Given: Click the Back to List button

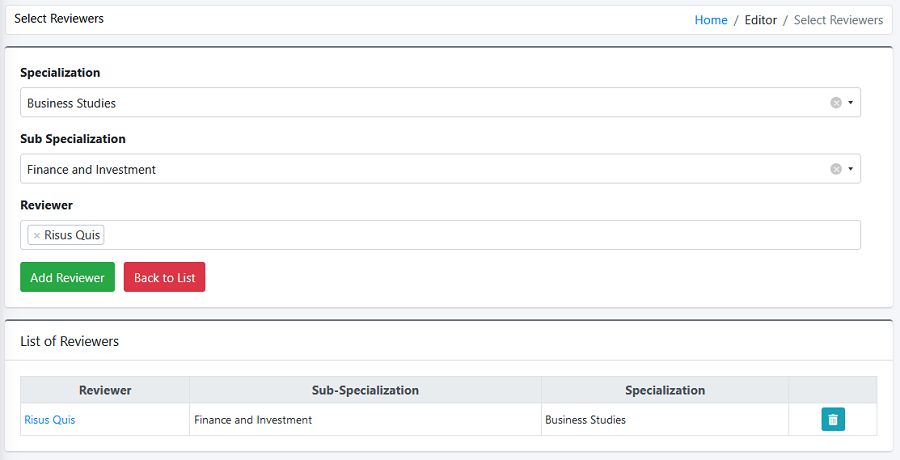Looking at the screenshot, I should coord(164,277).
